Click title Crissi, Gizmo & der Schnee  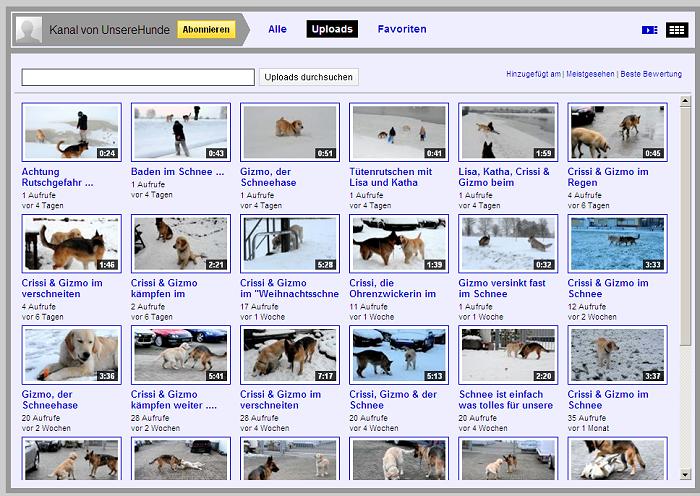click(x=393, y=400)
